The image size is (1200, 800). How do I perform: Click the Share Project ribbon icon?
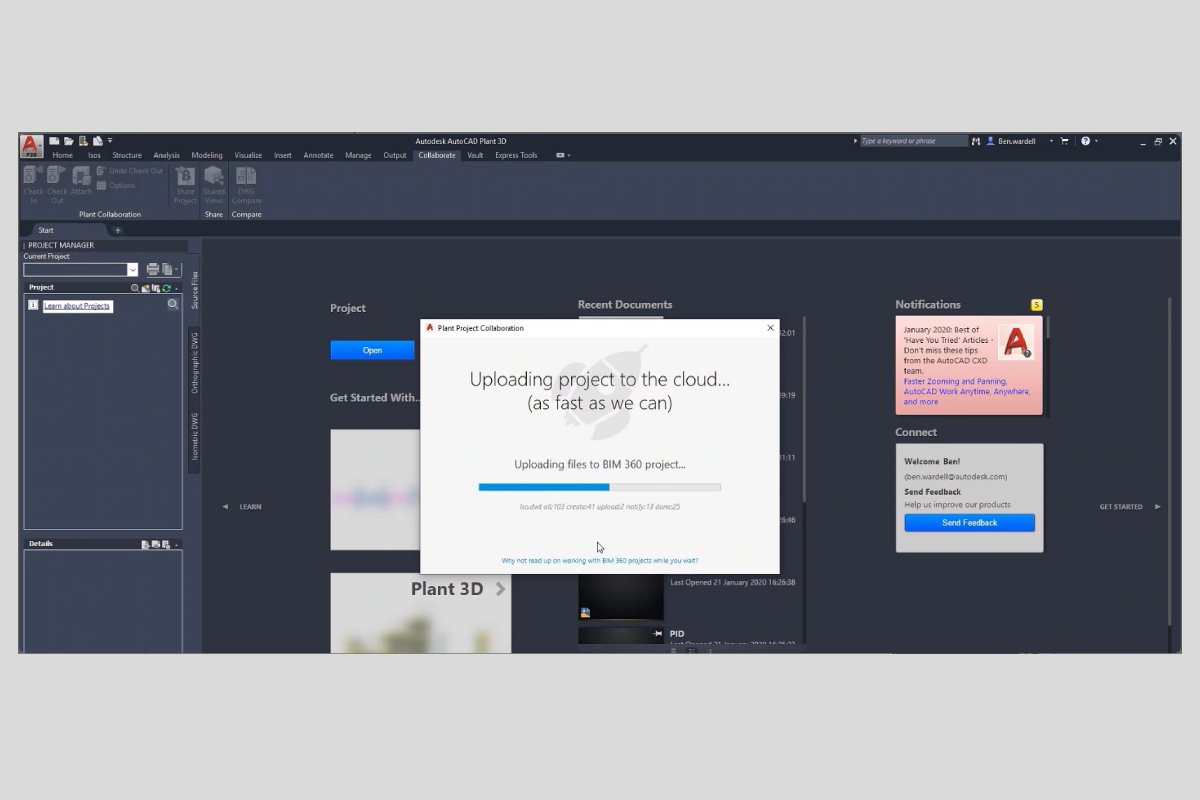(185, 184)
